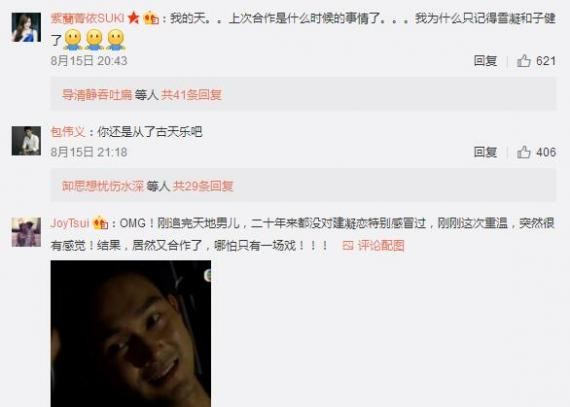Viewport: 570px width, 407px height.
Task: Like the comment with 406 likes
Action: [524, 152]
